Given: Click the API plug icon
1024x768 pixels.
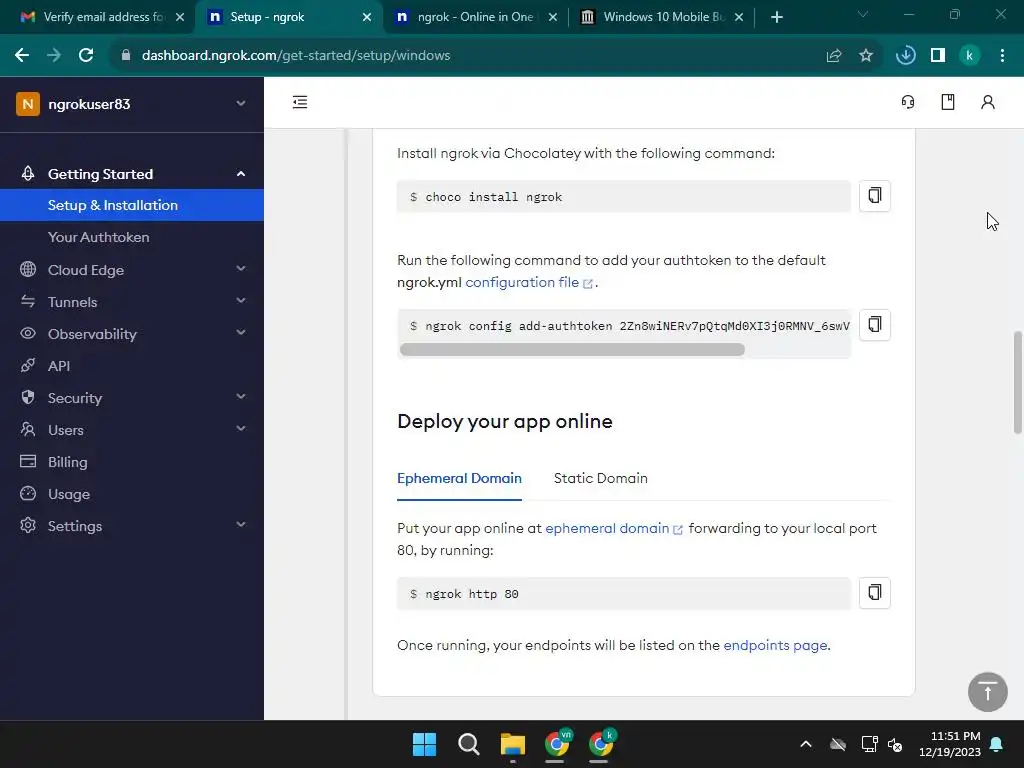Looking at the screenshot, I should pyautogui.click(x=27, y=365).
